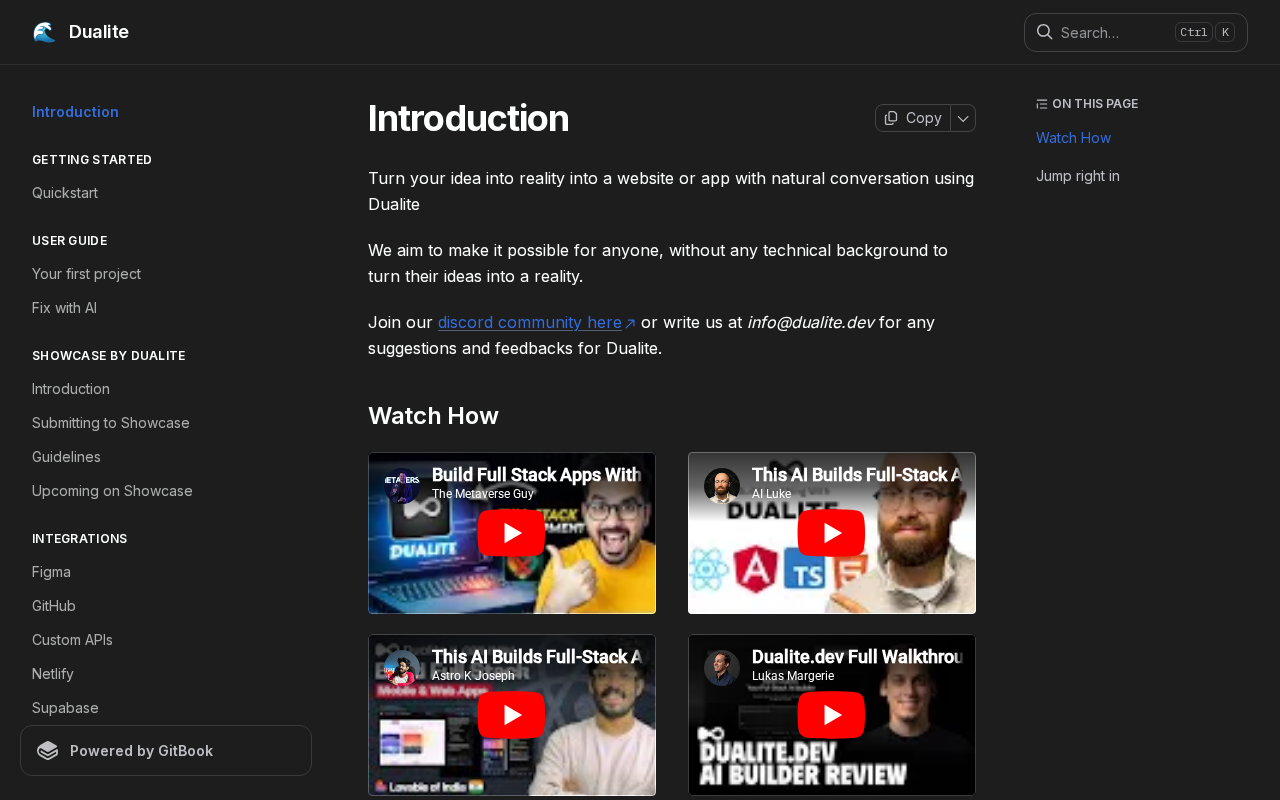Open the Quickstart page
This screenshot has height=800, width=1280.
65,193
